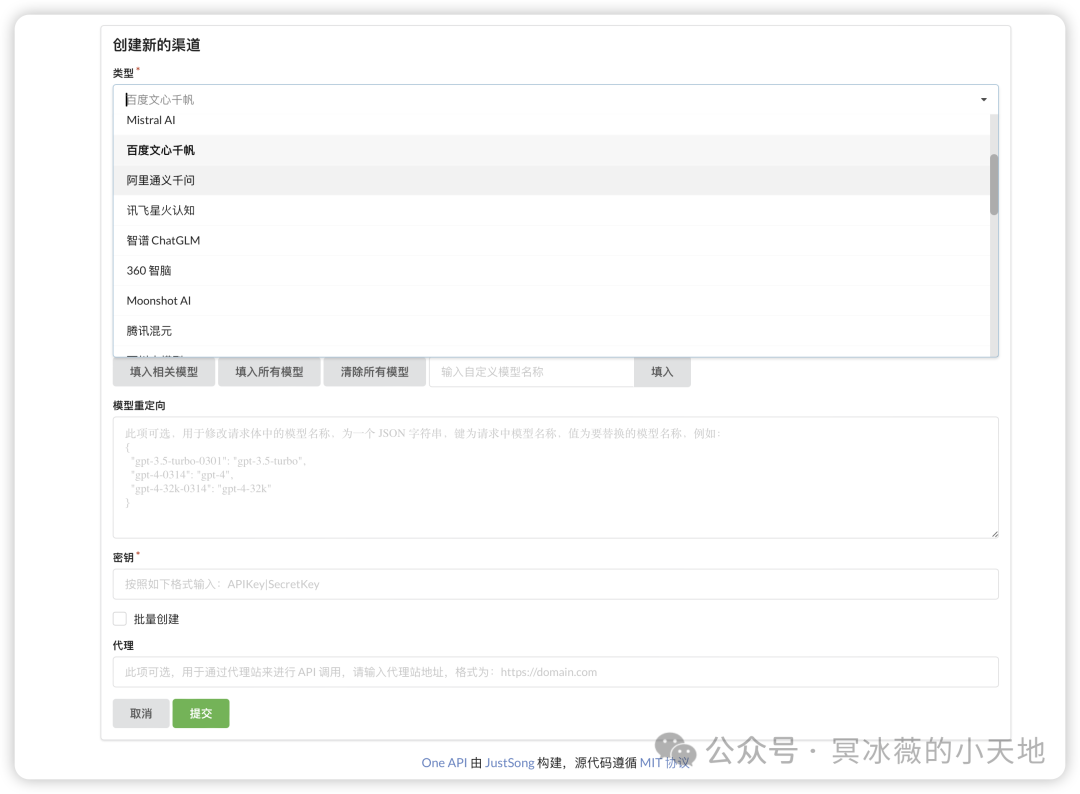
Task: Click the type dropdown arrow
Action: click(x=984, y=100)
